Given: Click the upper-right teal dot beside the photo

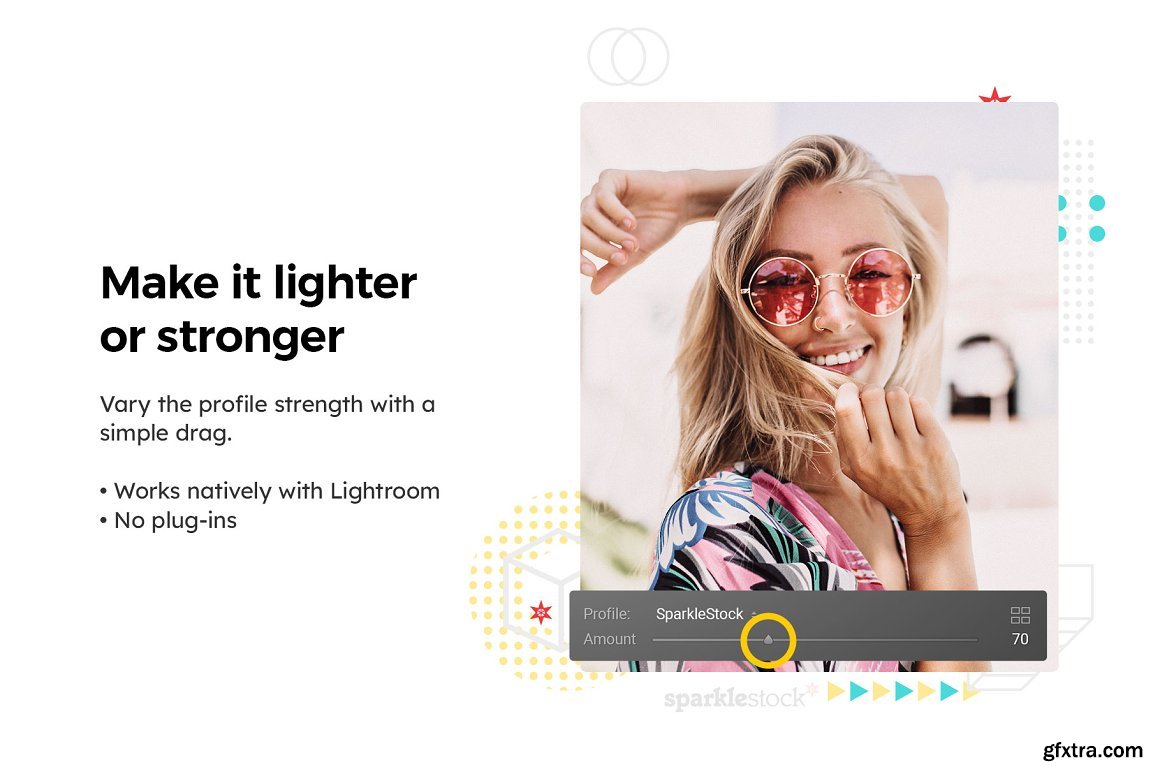Looking at the screenshot, I should point(1097,203).
